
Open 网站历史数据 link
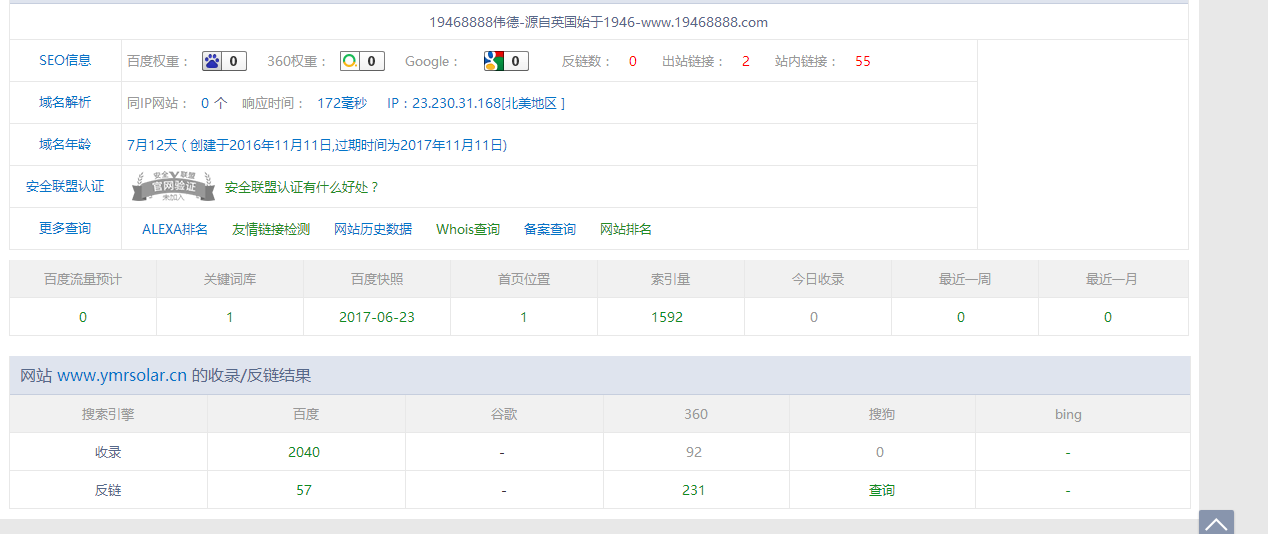373,229
